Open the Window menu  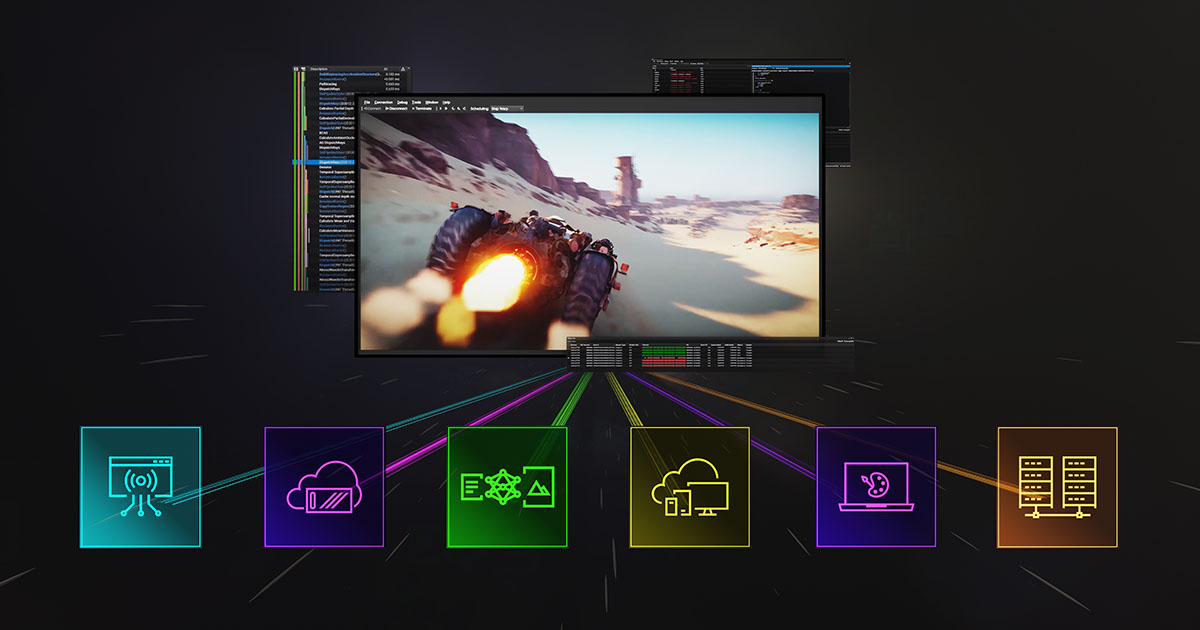click(x=432, y=102)
